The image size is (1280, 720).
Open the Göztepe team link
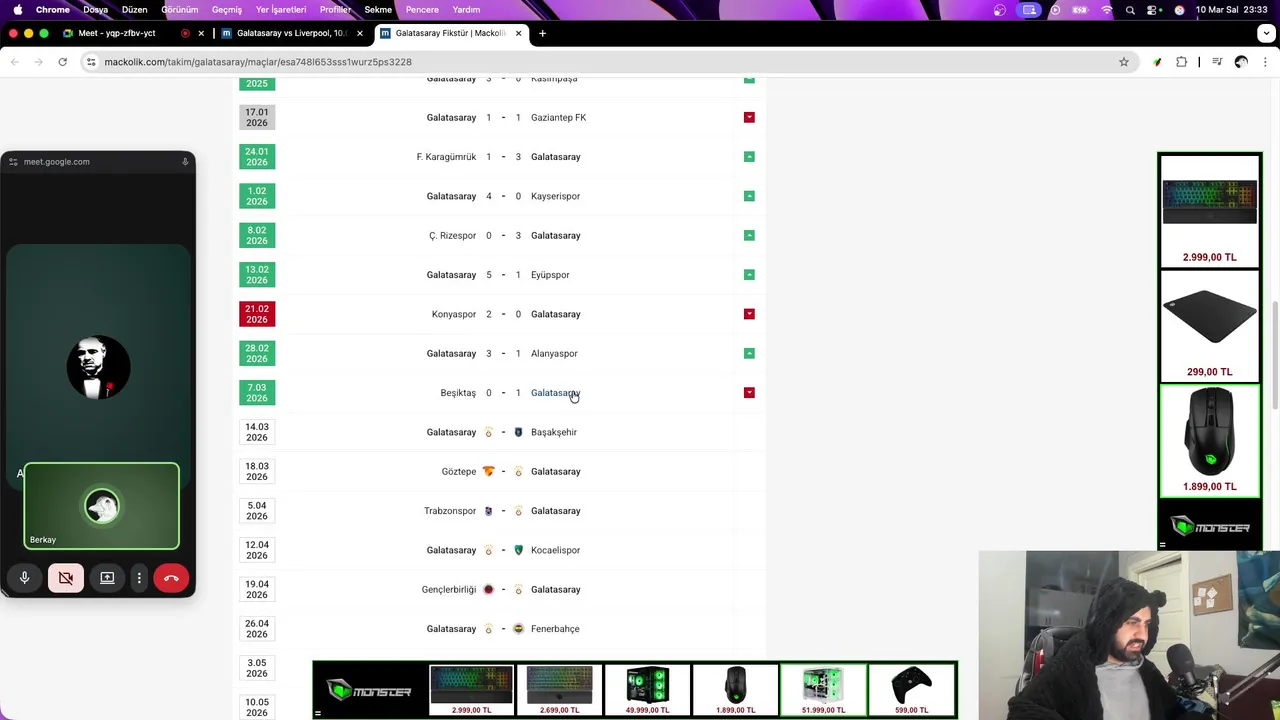click(459, 472)
